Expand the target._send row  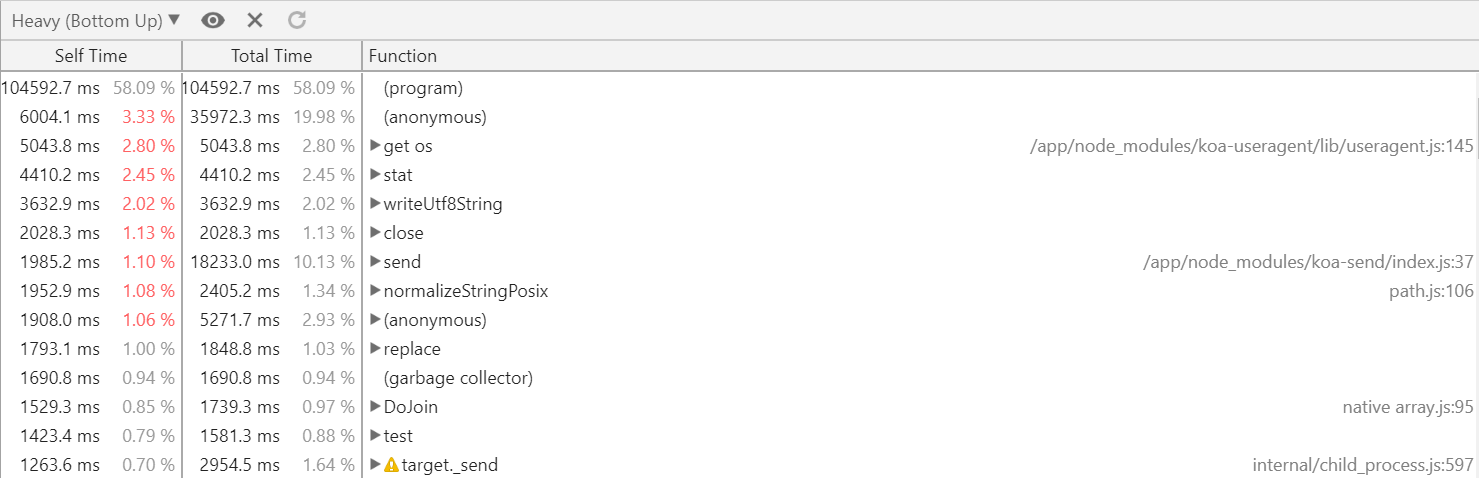pos(375,465)
